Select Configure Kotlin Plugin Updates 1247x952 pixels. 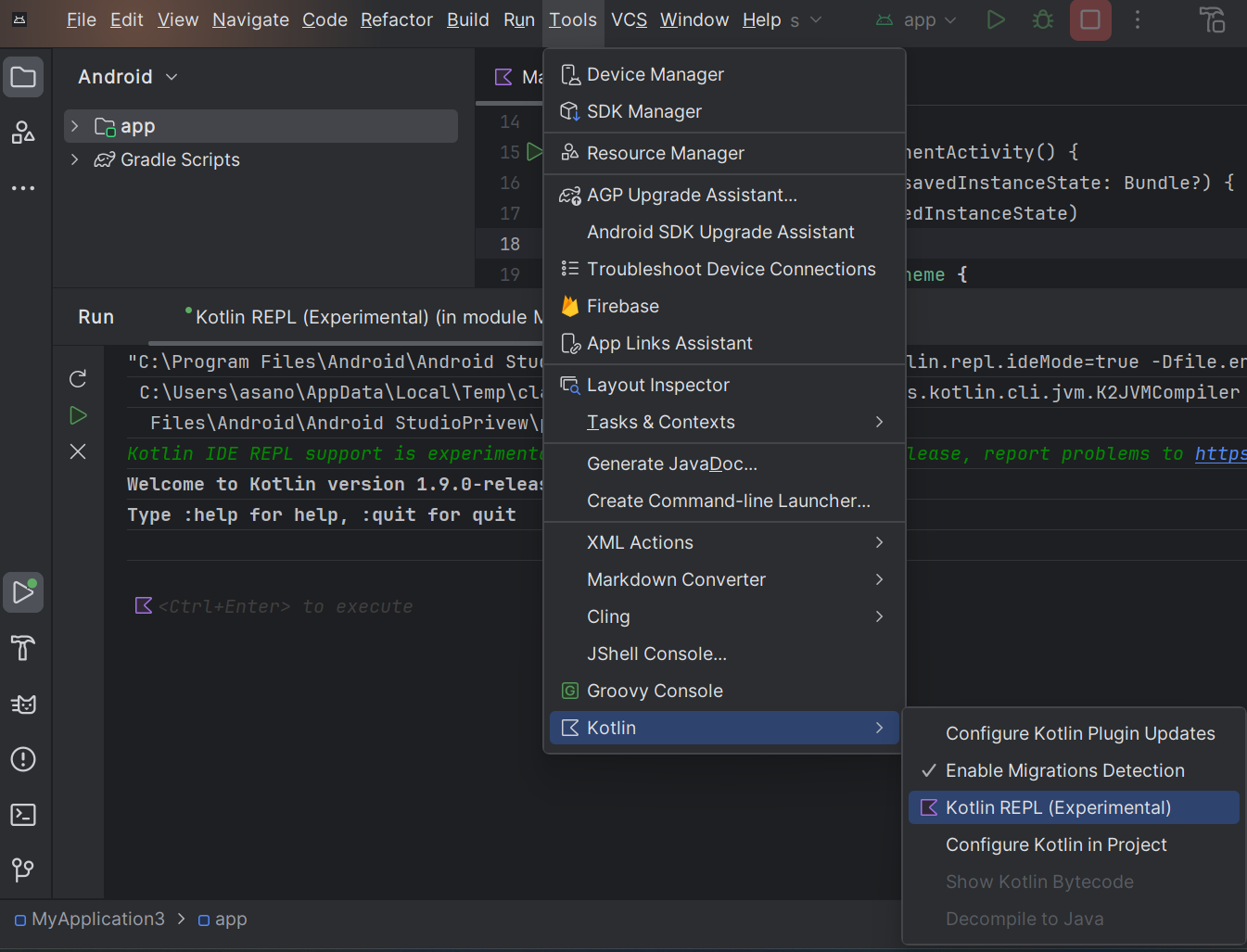click(x=1074, y=733)
